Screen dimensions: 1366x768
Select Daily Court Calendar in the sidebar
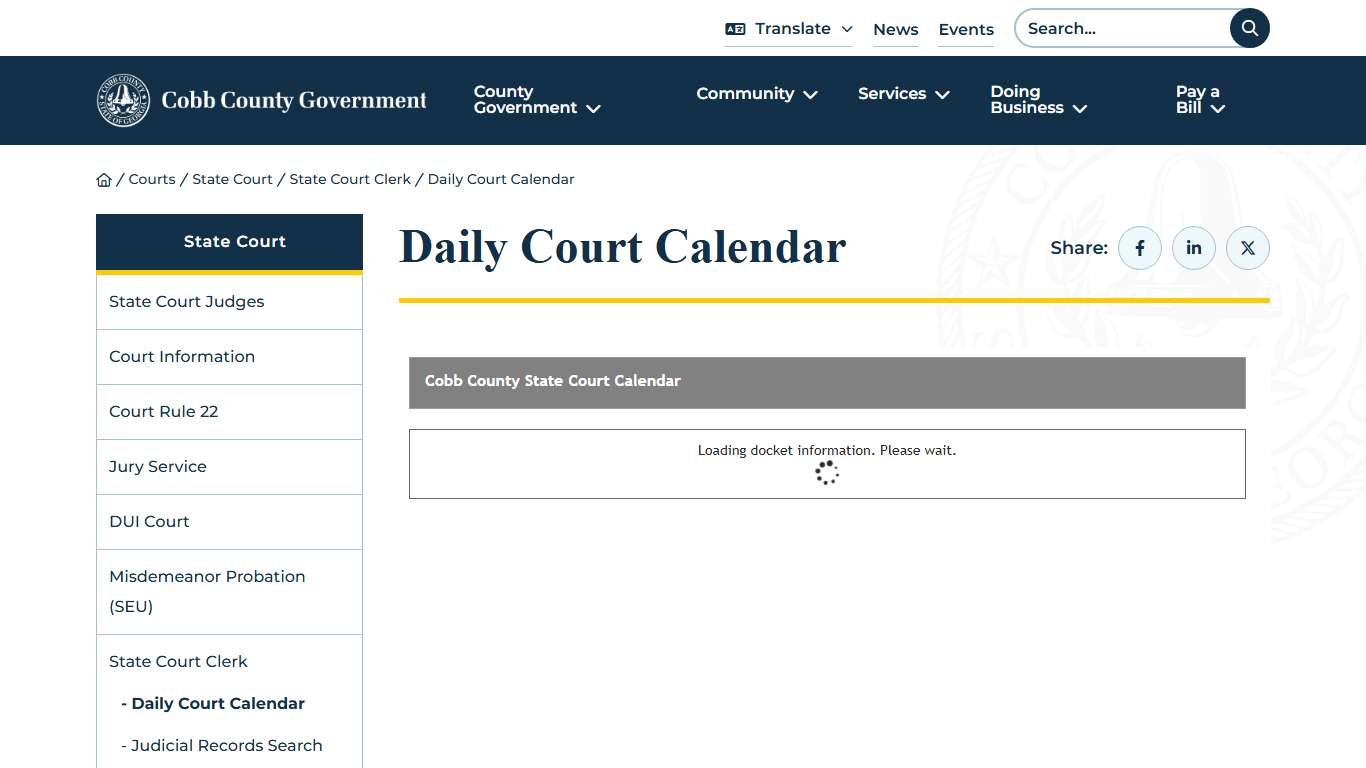point(213,703)
